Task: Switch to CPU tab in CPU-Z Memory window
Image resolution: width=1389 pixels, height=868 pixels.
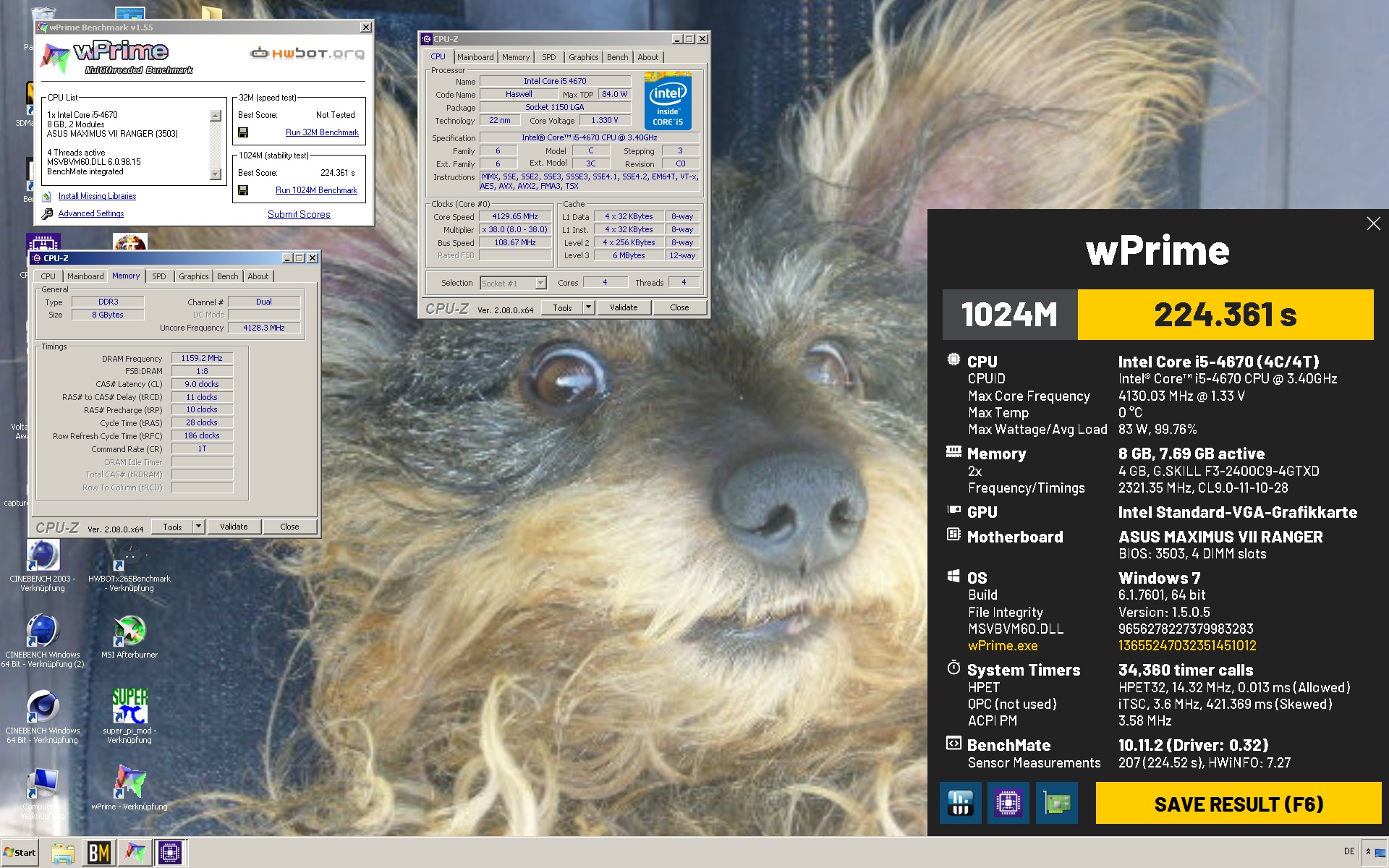Action: 48,276
